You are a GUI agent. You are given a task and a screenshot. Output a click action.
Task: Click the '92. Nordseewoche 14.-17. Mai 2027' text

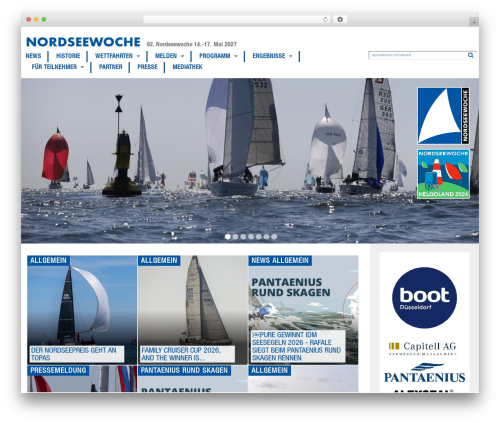pyautogui.click(x=192, y=44)
